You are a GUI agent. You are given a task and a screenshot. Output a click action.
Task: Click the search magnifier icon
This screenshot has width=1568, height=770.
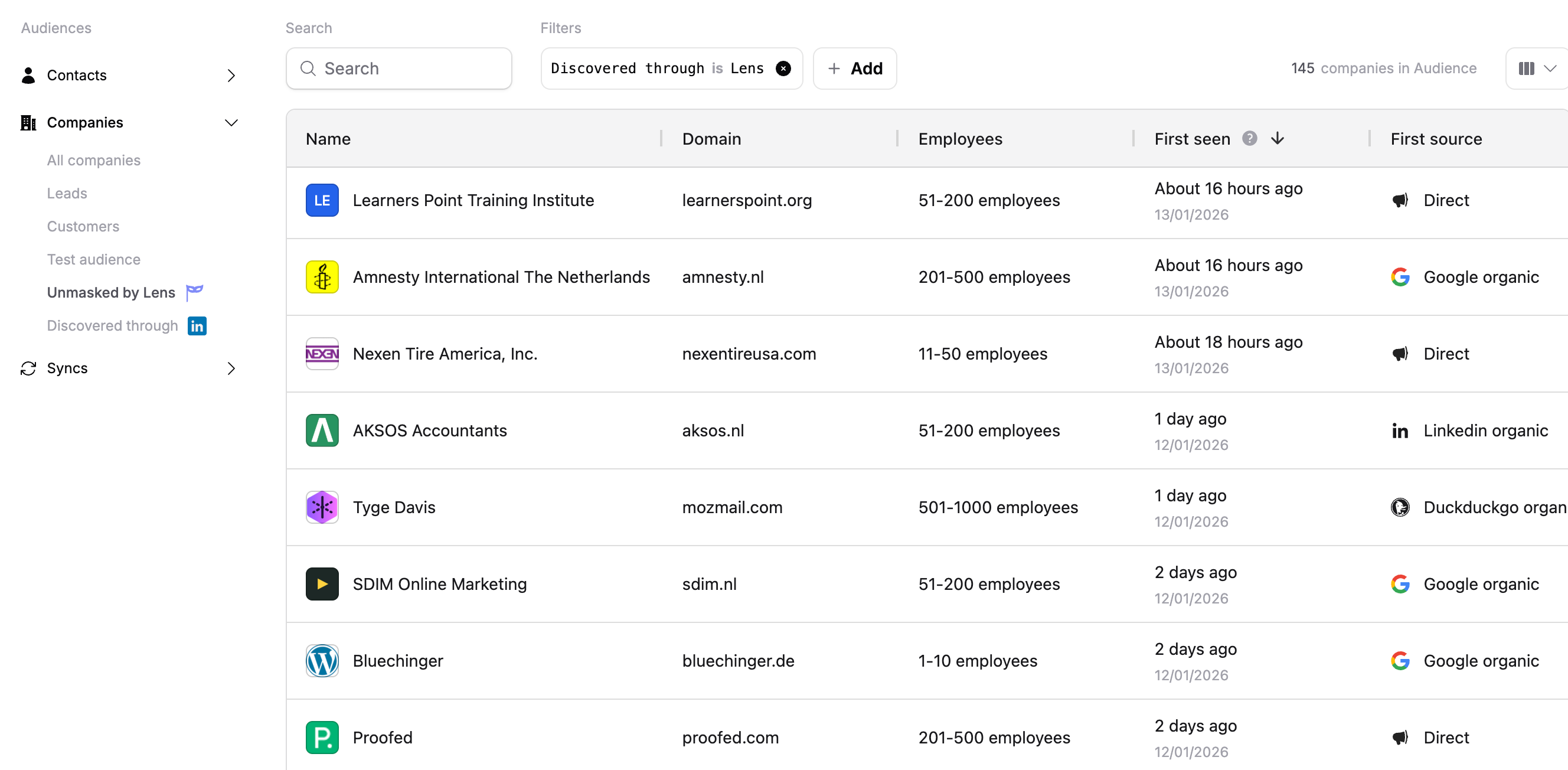308,68
